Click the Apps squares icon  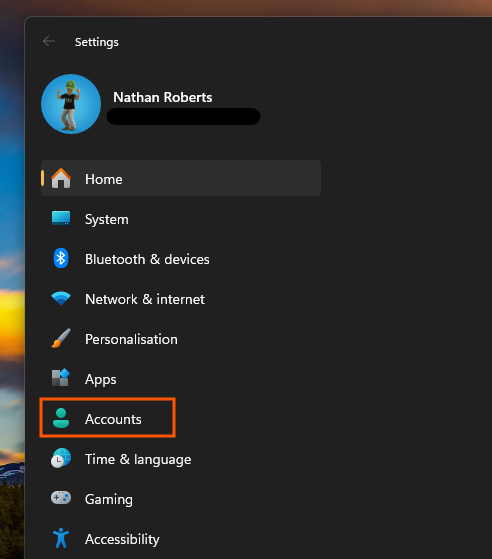61,378
